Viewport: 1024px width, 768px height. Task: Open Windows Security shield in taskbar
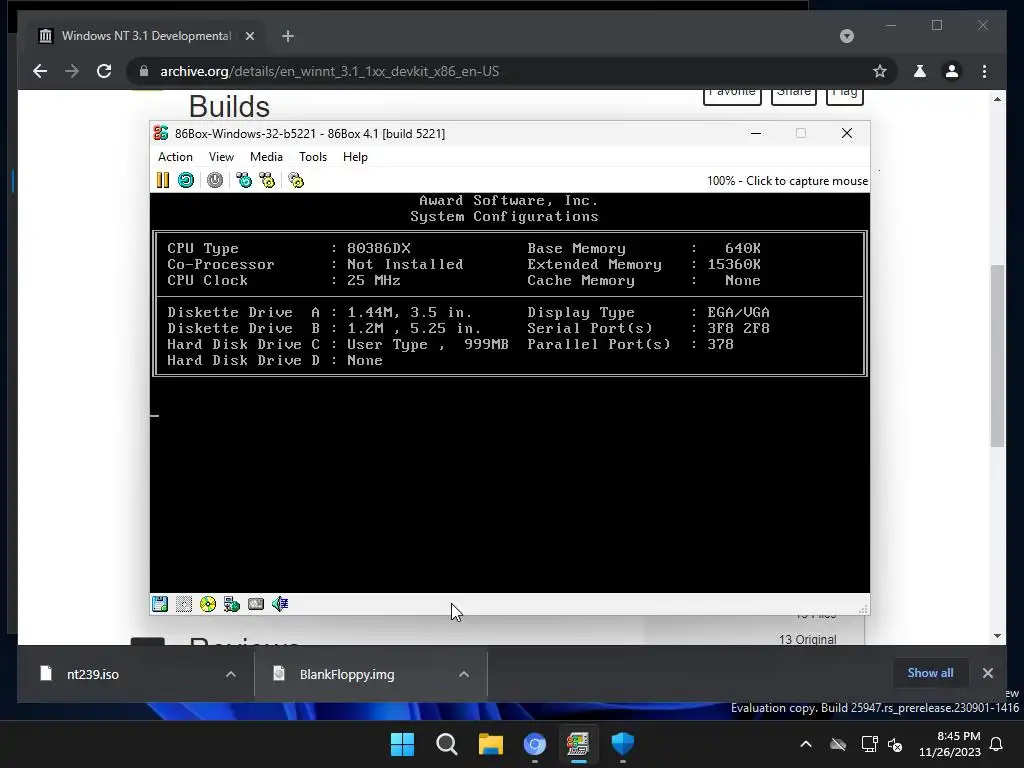tap(622, 744)
